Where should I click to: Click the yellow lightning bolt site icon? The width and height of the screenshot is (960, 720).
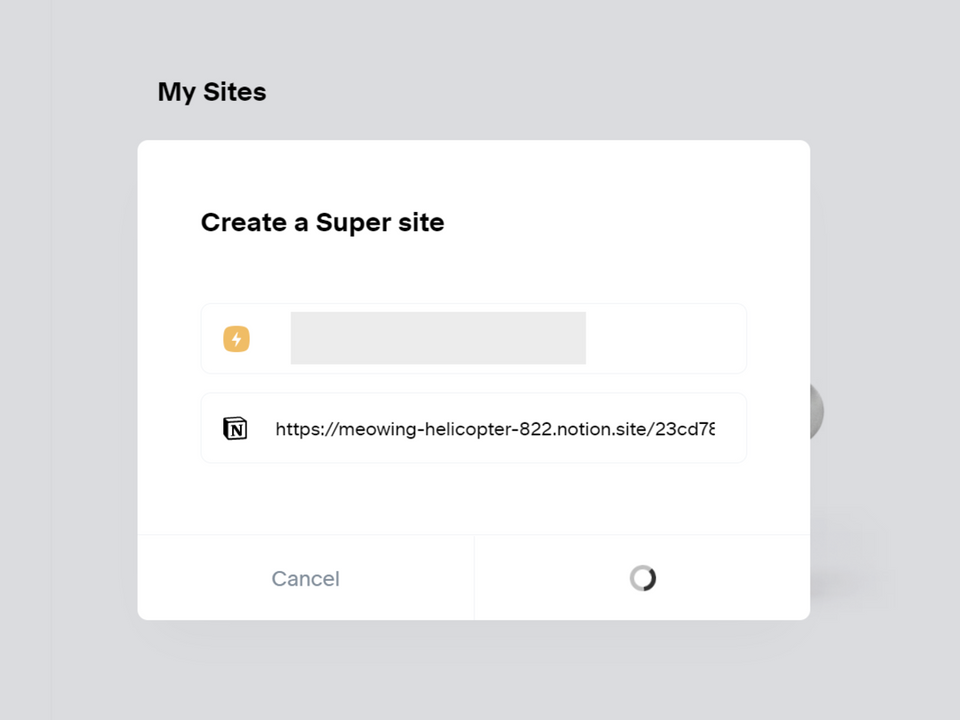click(236, 339)
